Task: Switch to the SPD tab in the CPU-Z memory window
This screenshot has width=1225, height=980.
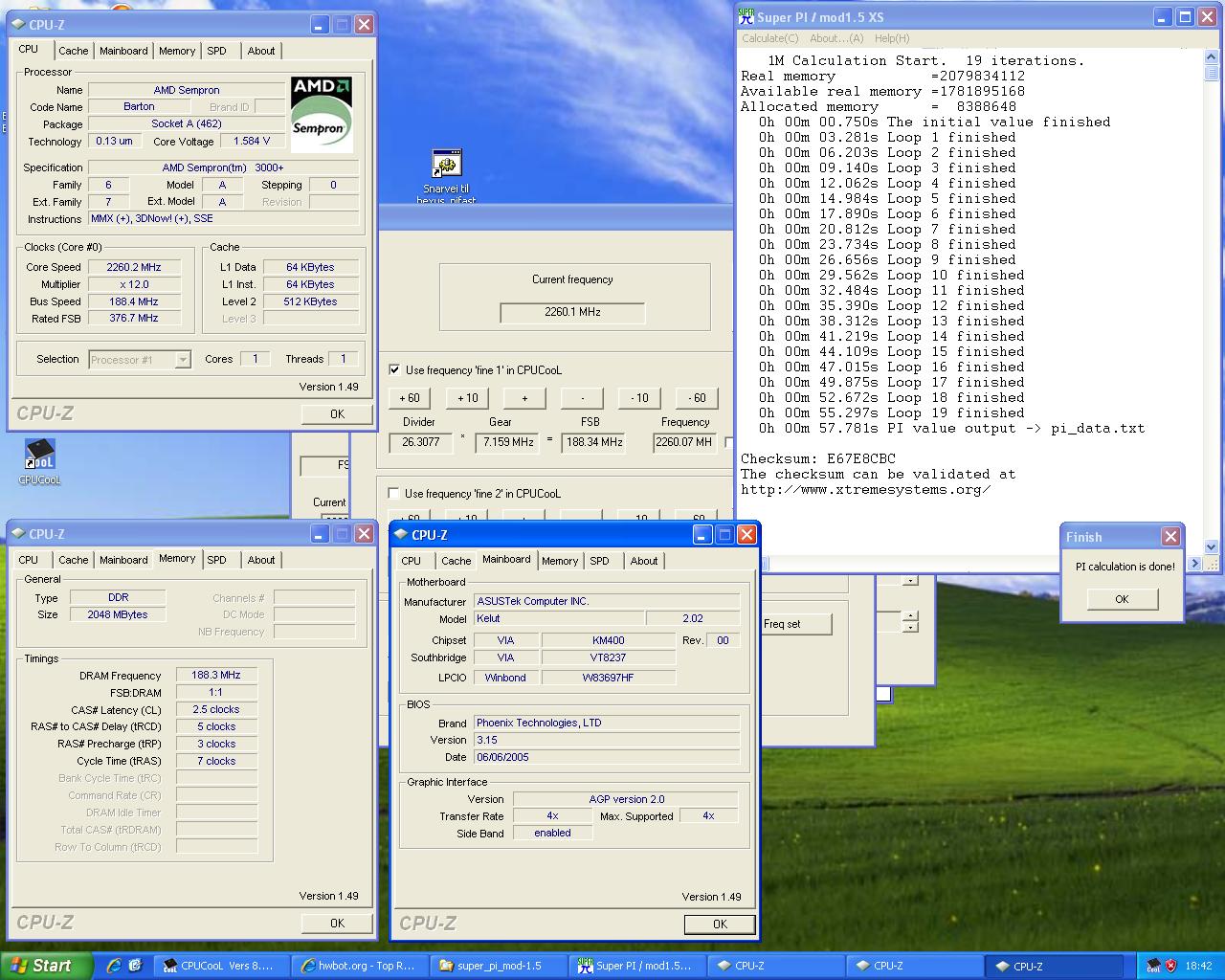Action: pyautogui.click(x=217, y=560)
